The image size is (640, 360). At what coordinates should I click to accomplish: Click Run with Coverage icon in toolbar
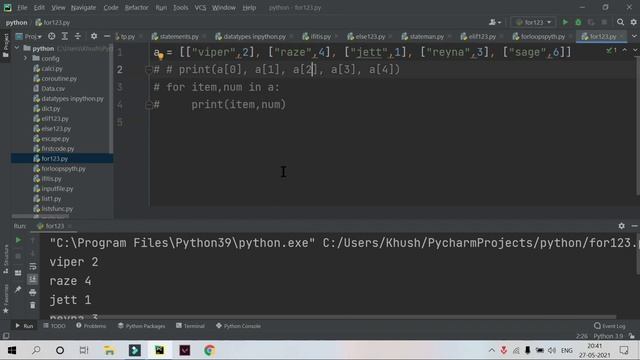coord(591,22)
